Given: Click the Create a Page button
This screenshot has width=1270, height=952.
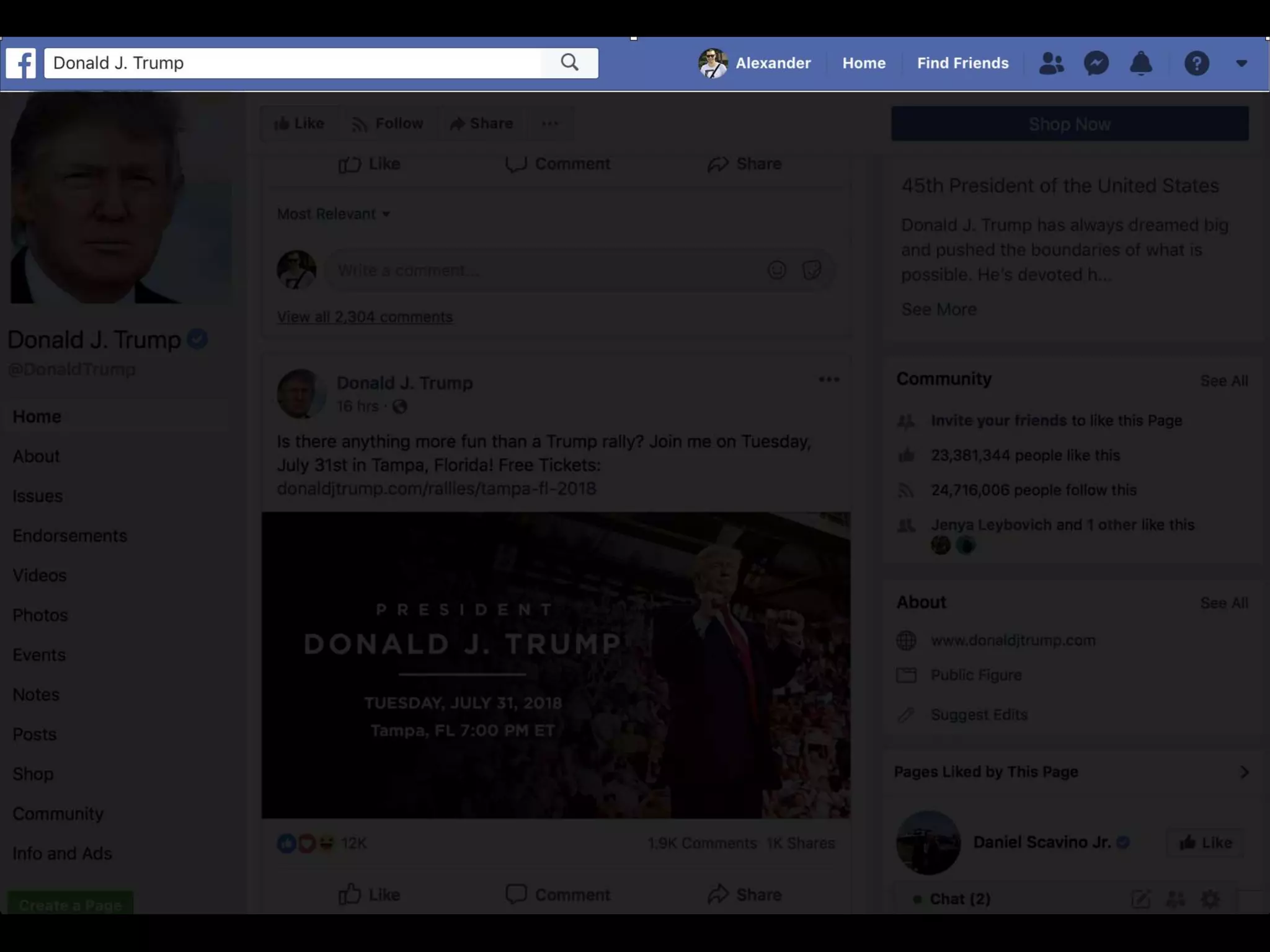Looking at the screenshot, I should tap(70, 904).
